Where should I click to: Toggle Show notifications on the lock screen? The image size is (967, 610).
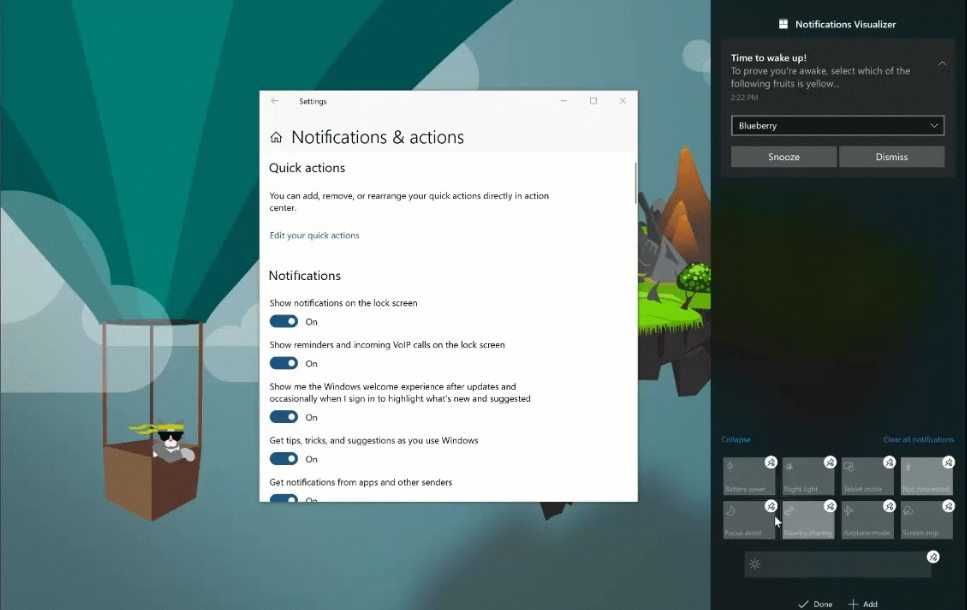[284, 321]
